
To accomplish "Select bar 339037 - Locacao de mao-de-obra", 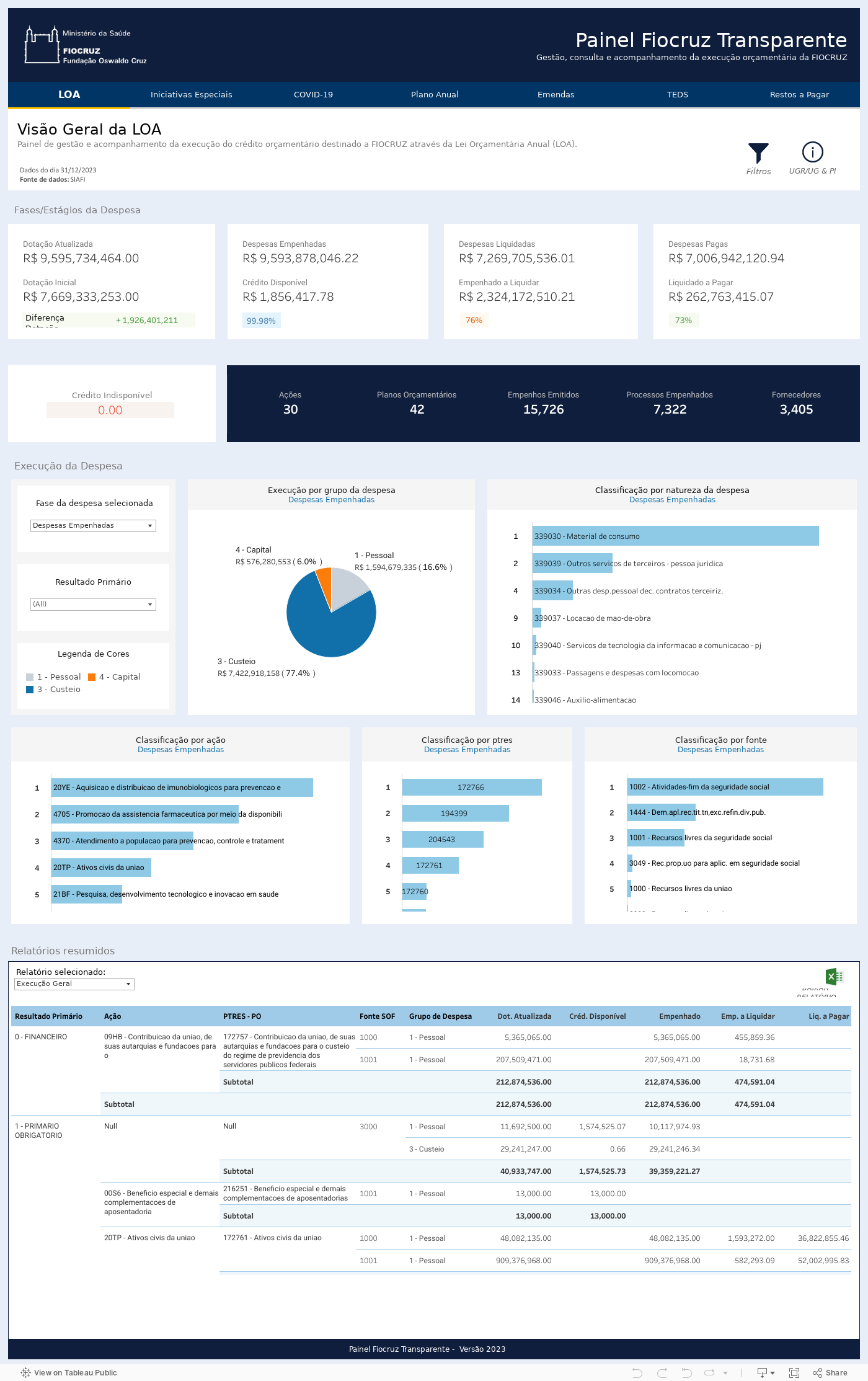I will 537,618.
